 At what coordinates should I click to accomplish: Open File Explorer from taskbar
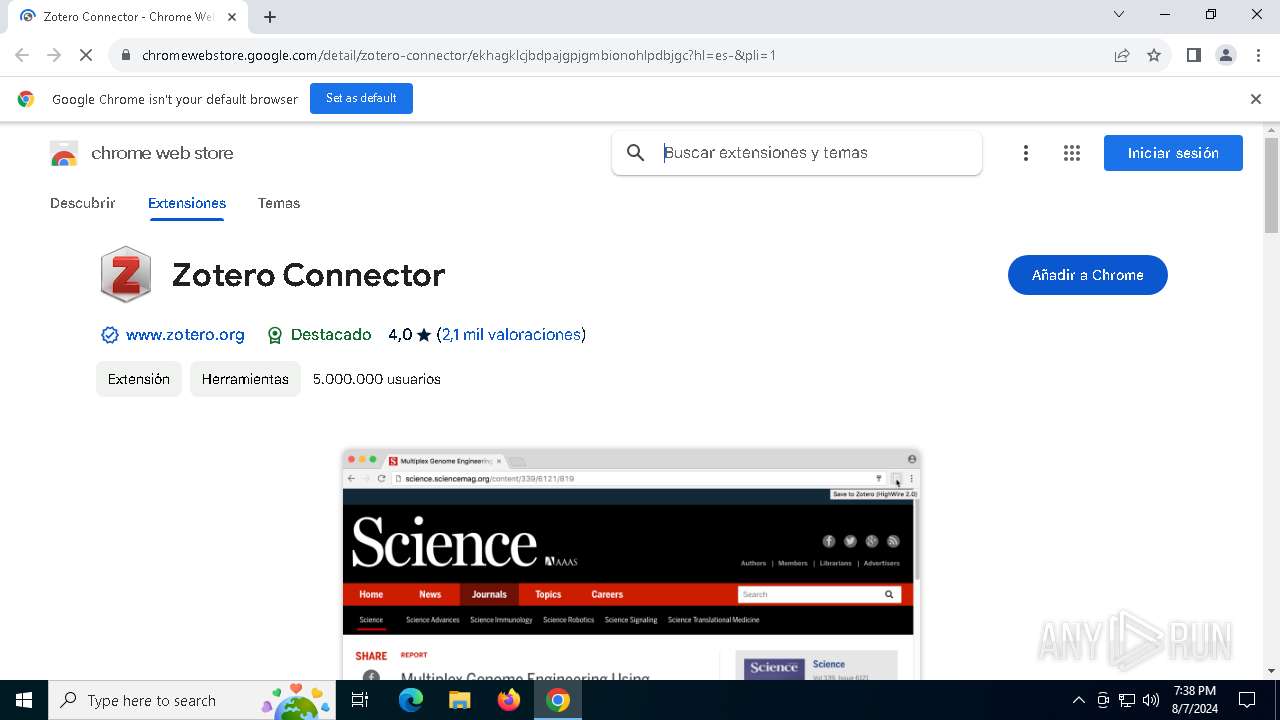[x=459, y=700]
